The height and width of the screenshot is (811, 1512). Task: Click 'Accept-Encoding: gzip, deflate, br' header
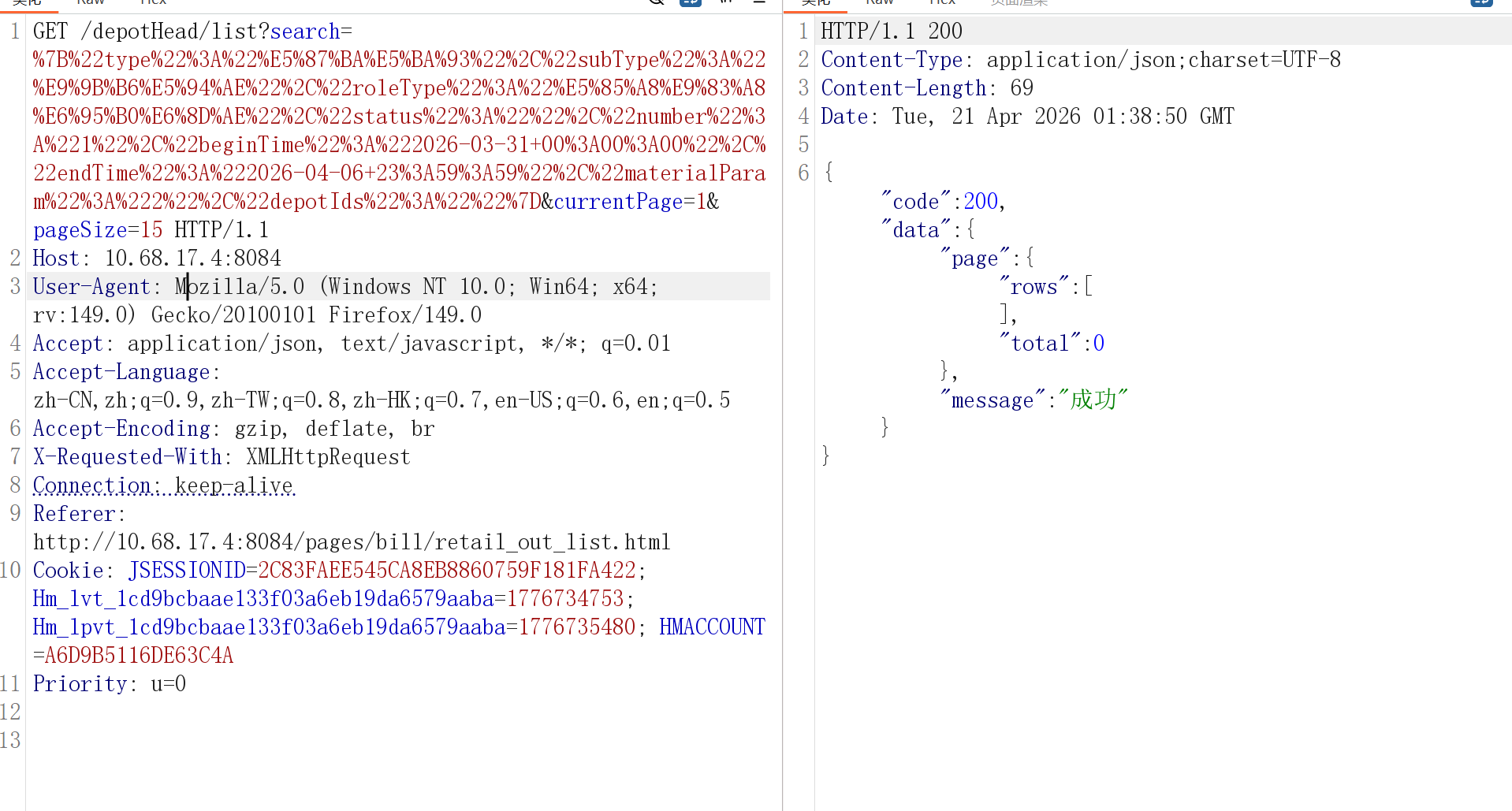pos(233,429)
